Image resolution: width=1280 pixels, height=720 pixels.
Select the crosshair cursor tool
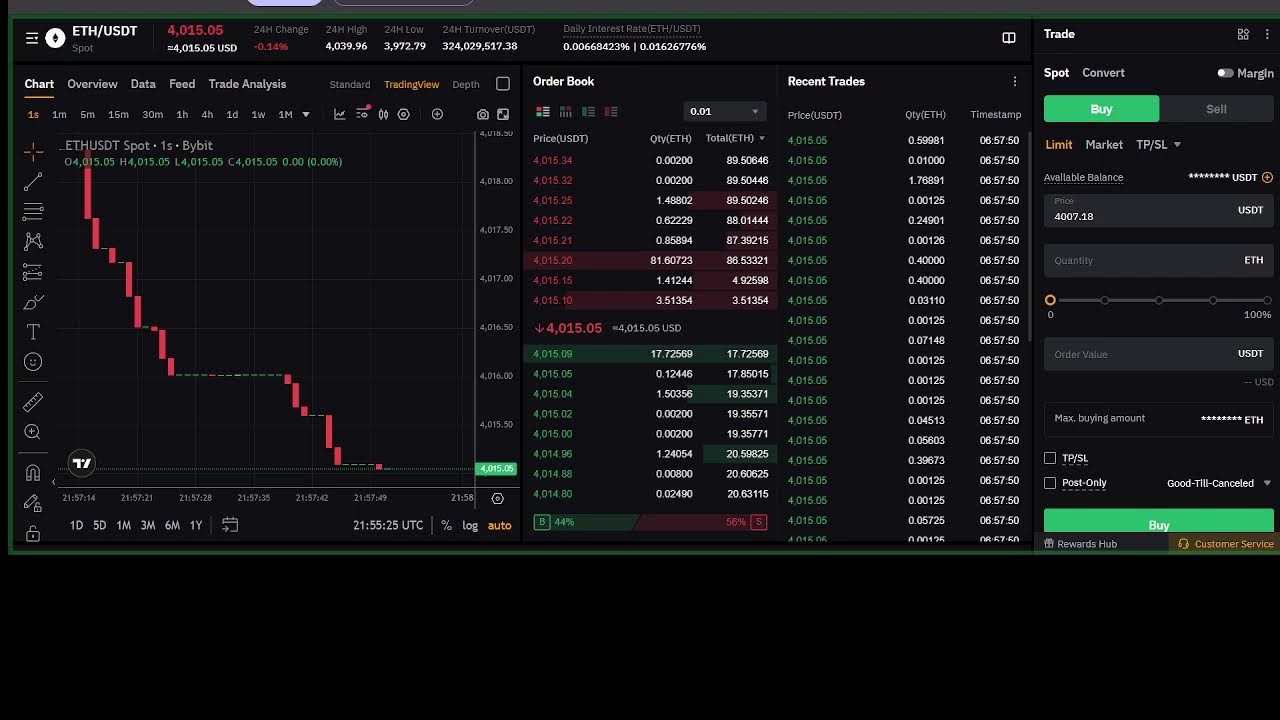33,151
